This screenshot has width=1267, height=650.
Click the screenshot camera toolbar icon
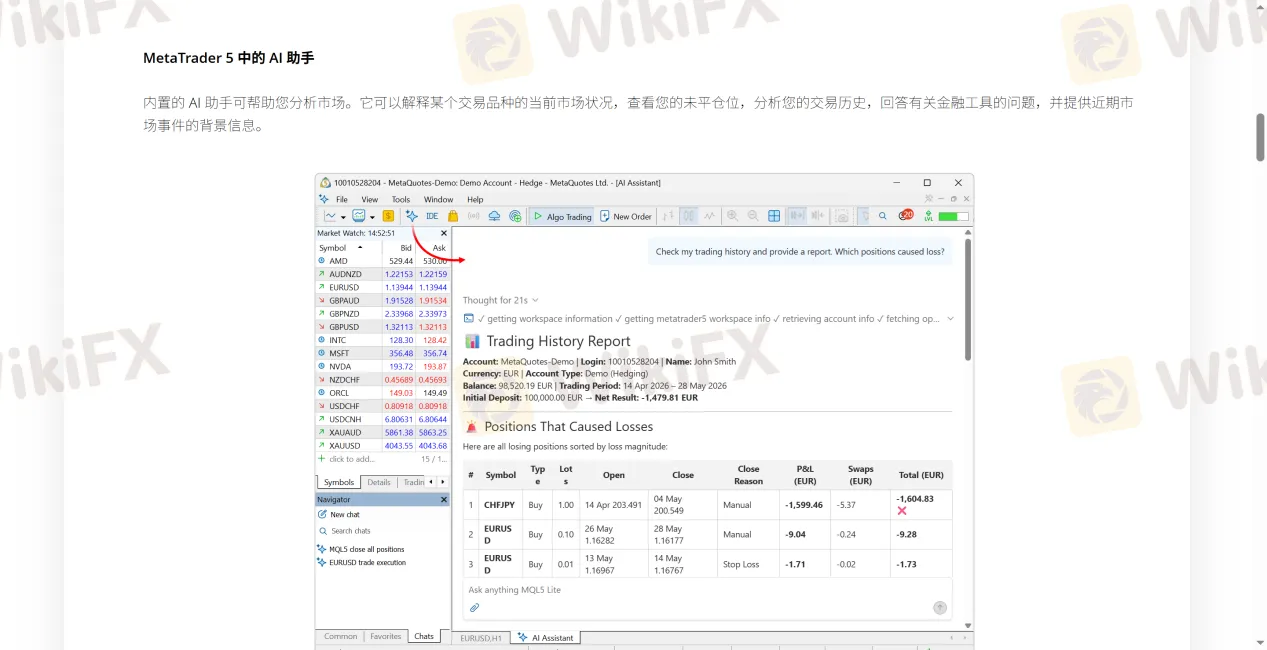(842, 216)
